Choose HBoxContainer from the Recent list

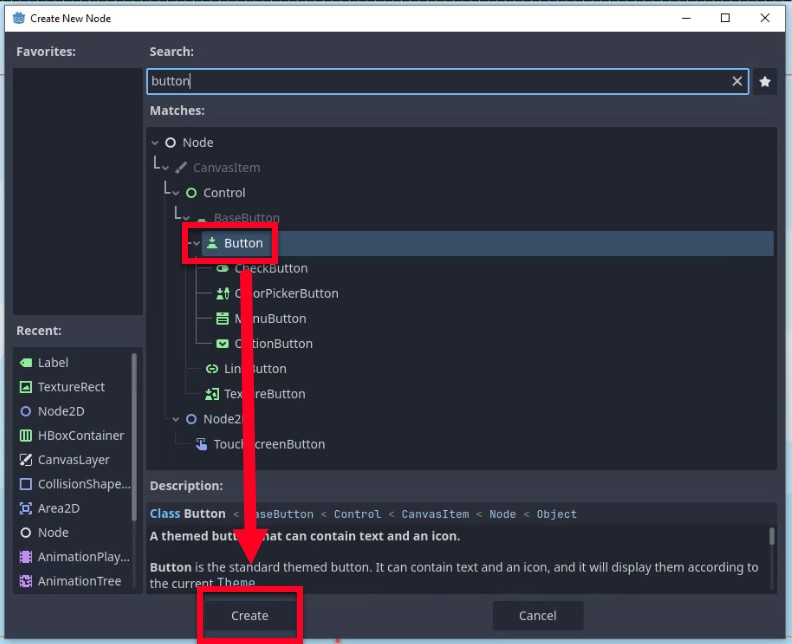coord(81,435)
